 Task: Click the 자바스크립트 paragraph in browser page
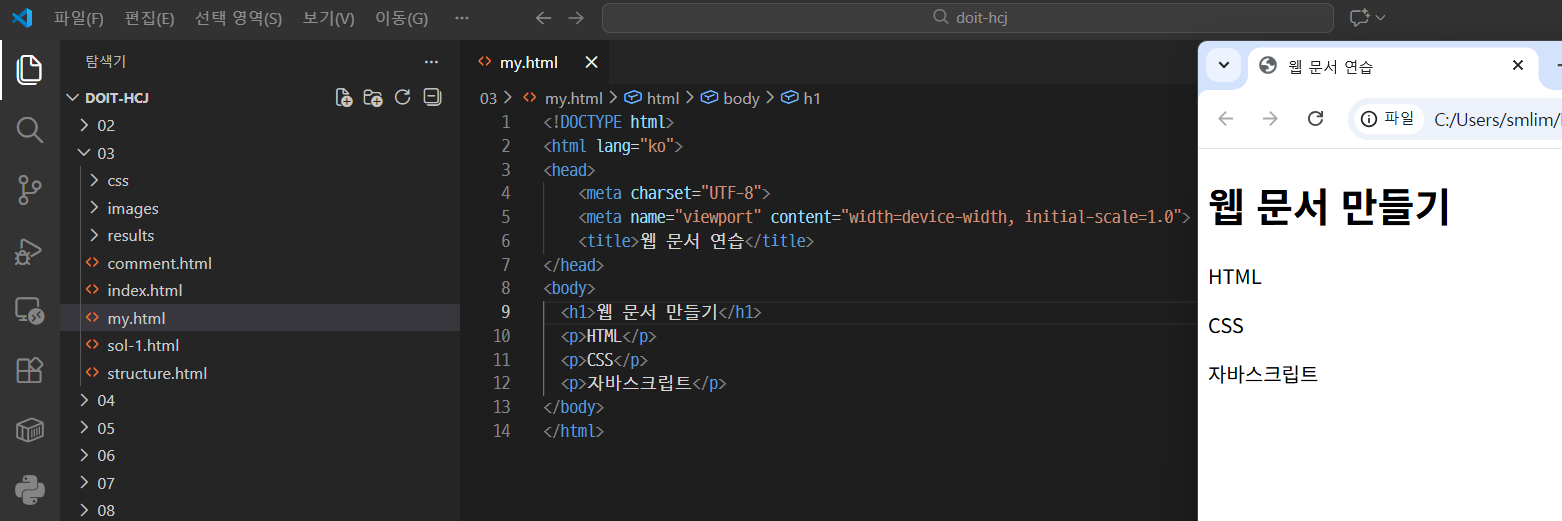click(x=1263, y=375)
